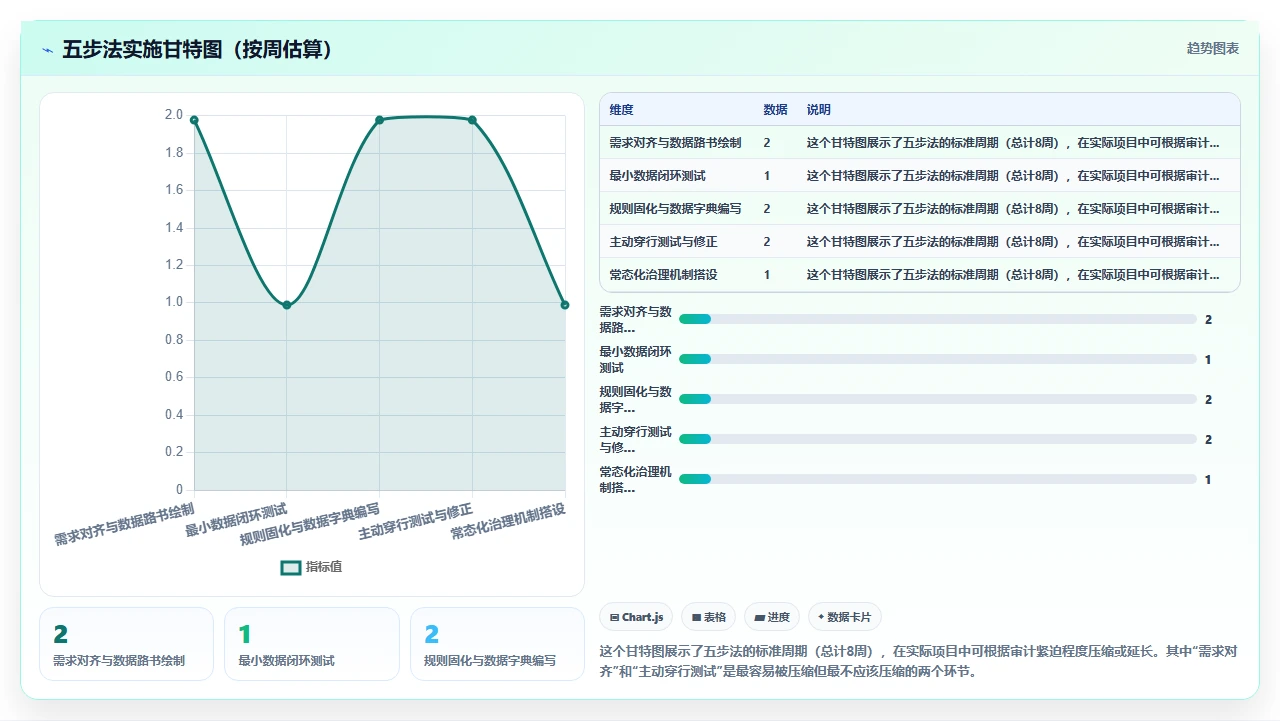
Task: Click chart data point for 需求对齐与数据路书绘制
Action: (194, 120)
